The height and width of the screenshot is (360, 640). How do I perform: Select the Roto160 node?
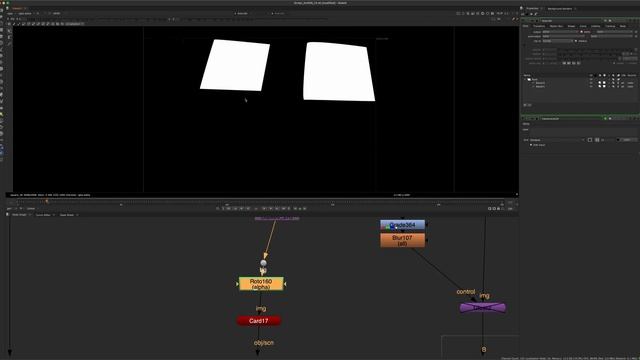coord(261,284)
